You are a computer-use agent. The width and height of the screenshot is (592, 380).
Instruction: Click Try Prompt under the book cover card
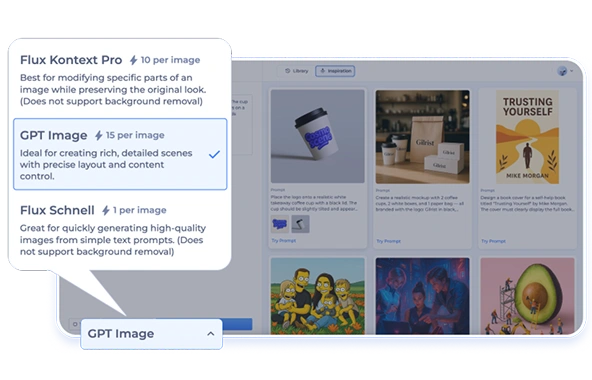click(493, 241)
